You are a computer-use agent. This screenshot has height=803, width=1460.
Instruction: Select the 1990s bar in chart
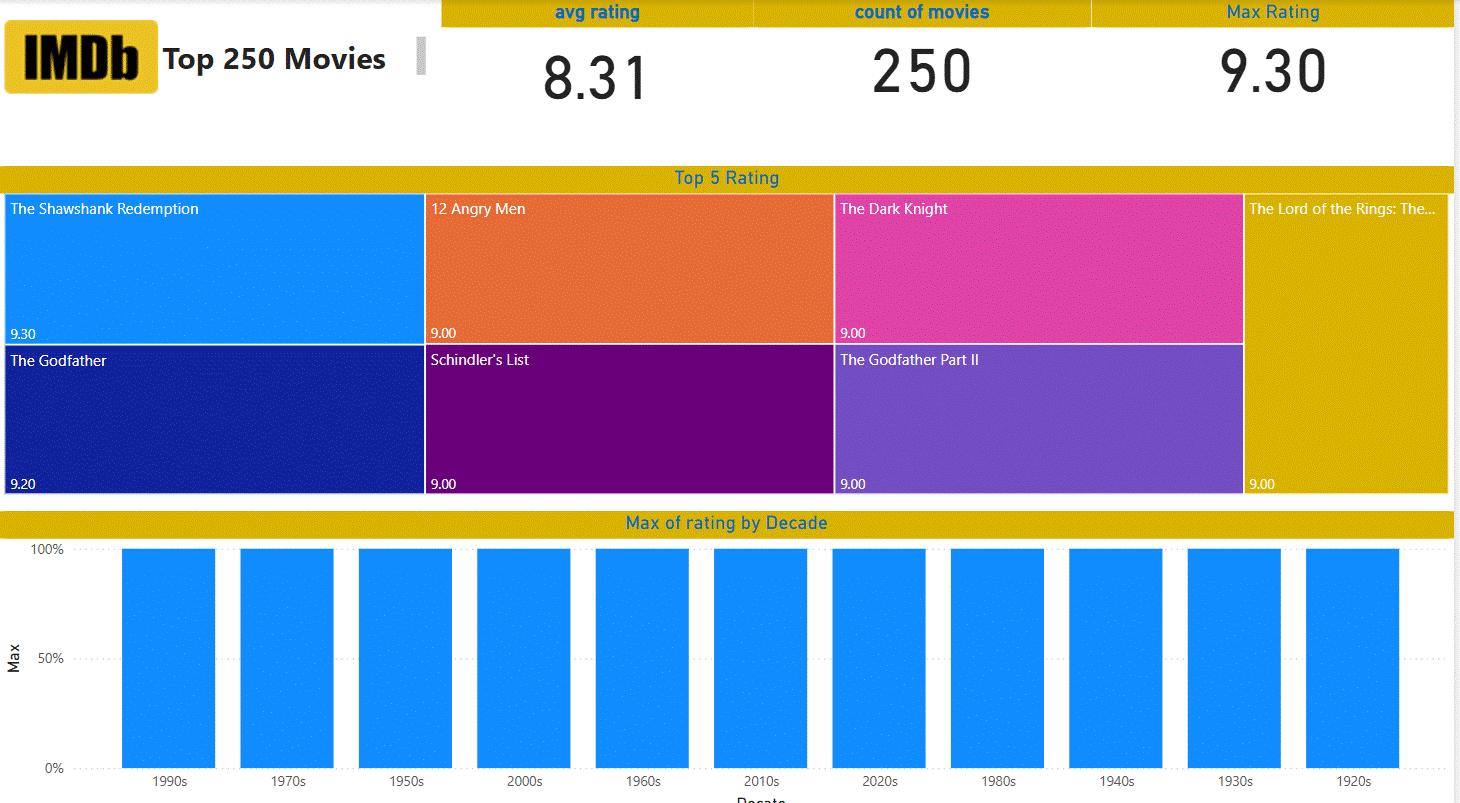tap(169, 658)
